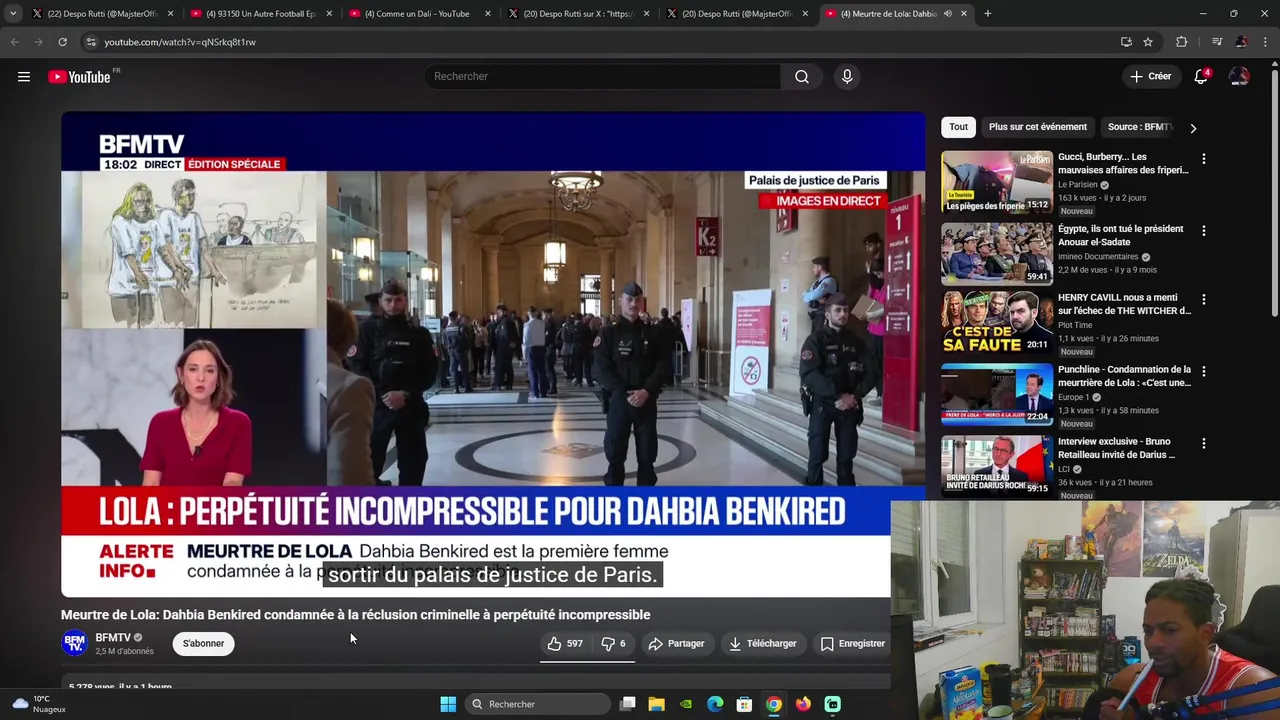This screenshot has width=1280, height=720.
Task: Open the HENRY CAVILL nous a menti video
Action: coord(1124,304)
